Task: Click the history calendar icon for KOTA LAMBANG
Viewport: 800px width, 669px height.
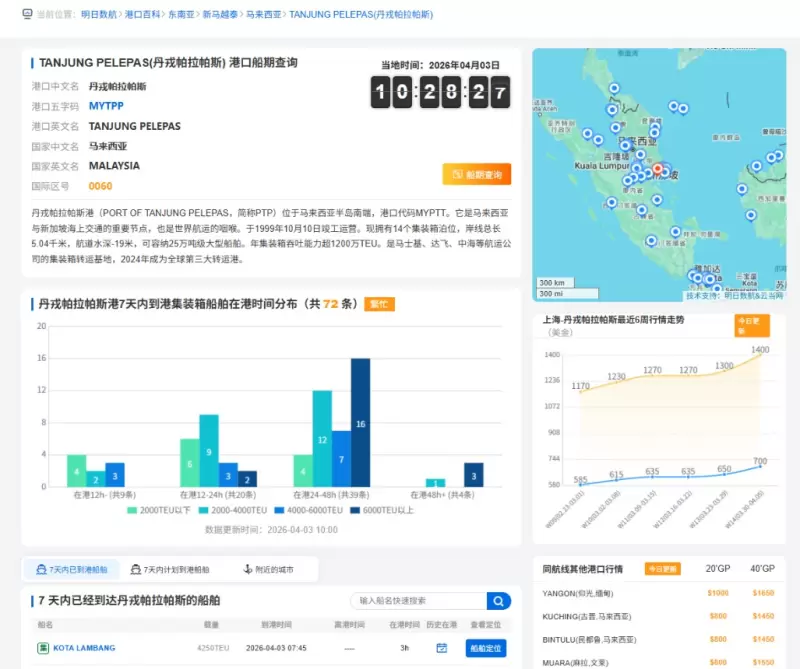Action: coord(441,648)
